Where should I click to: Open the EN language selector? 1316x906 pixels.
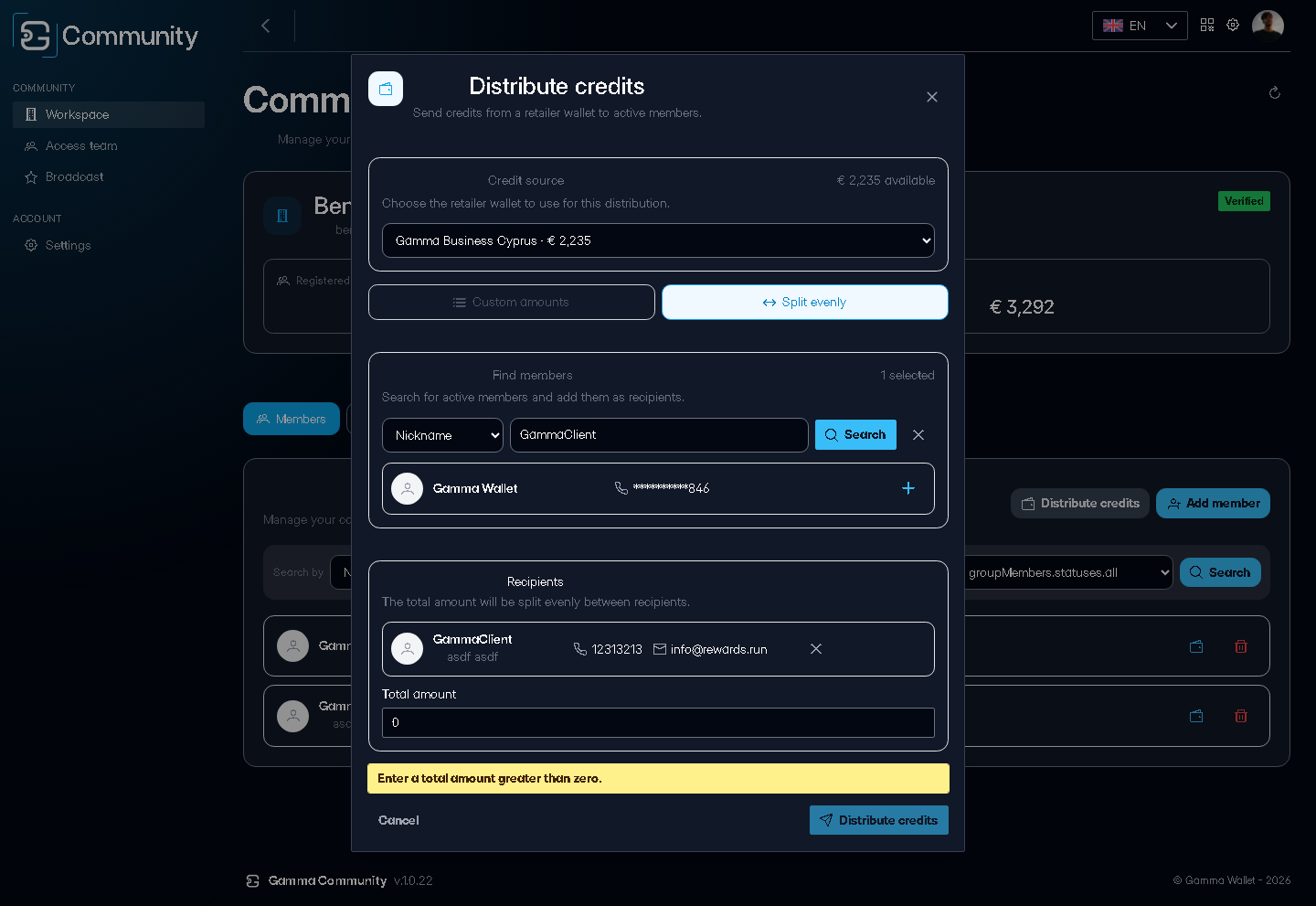1140,26
